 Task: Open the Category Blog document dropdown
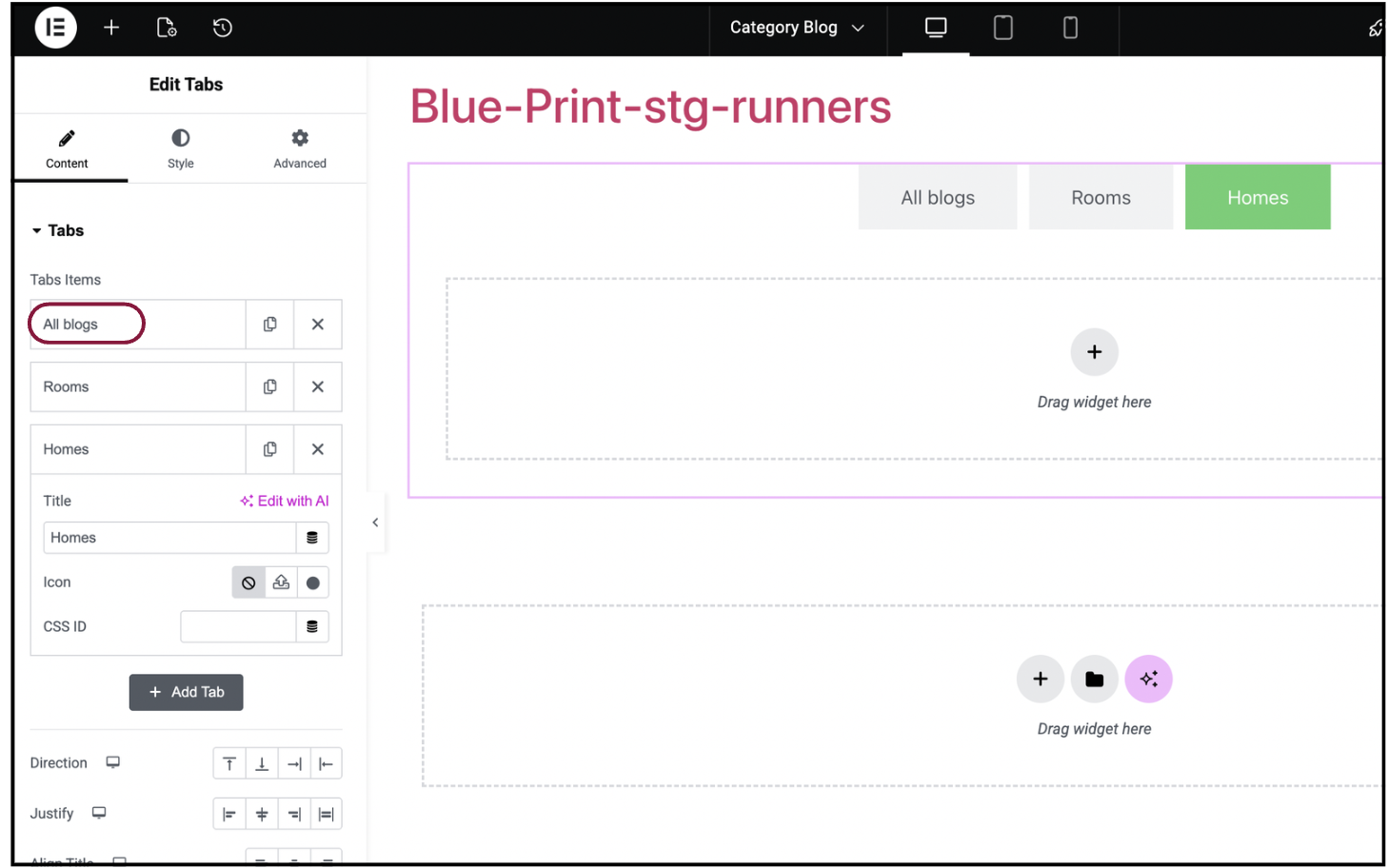click(x=797, y=28)
